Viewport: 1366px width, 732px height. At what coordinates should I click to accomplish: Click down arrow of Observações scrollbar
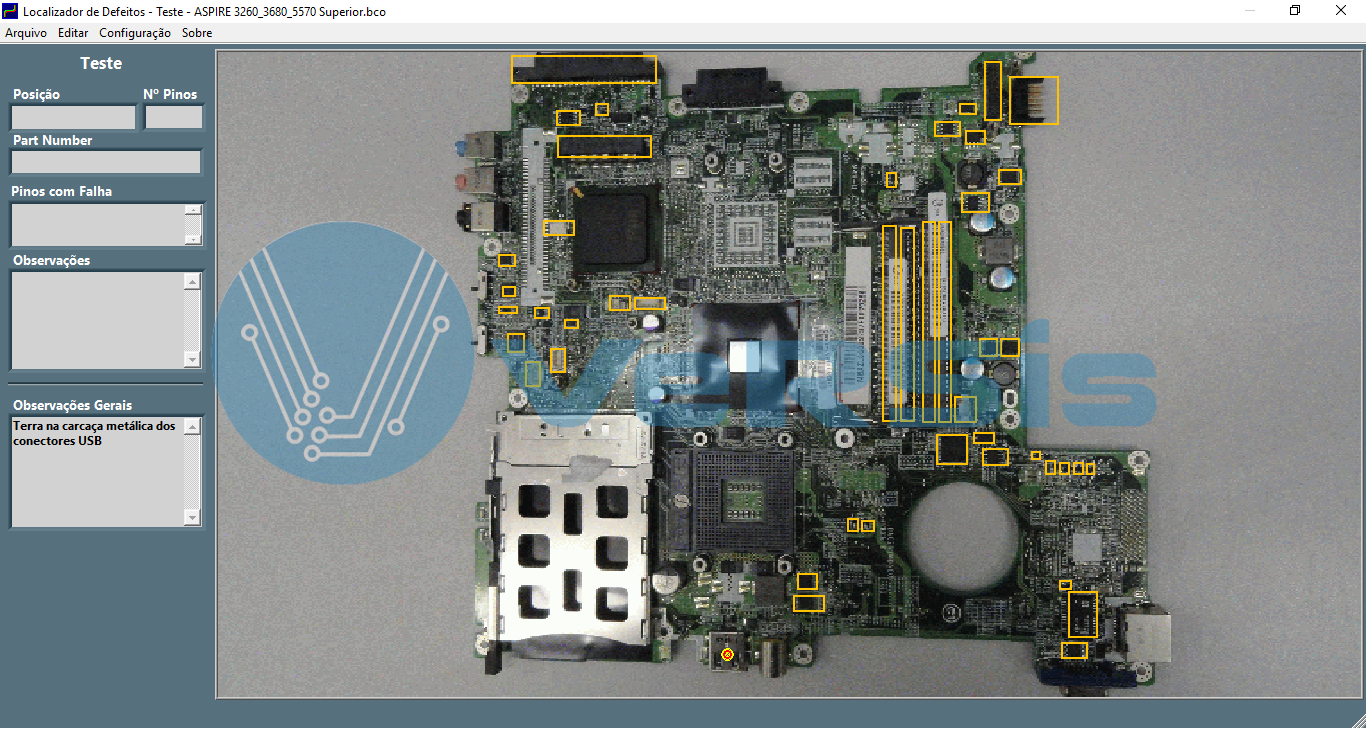point(193,360)
